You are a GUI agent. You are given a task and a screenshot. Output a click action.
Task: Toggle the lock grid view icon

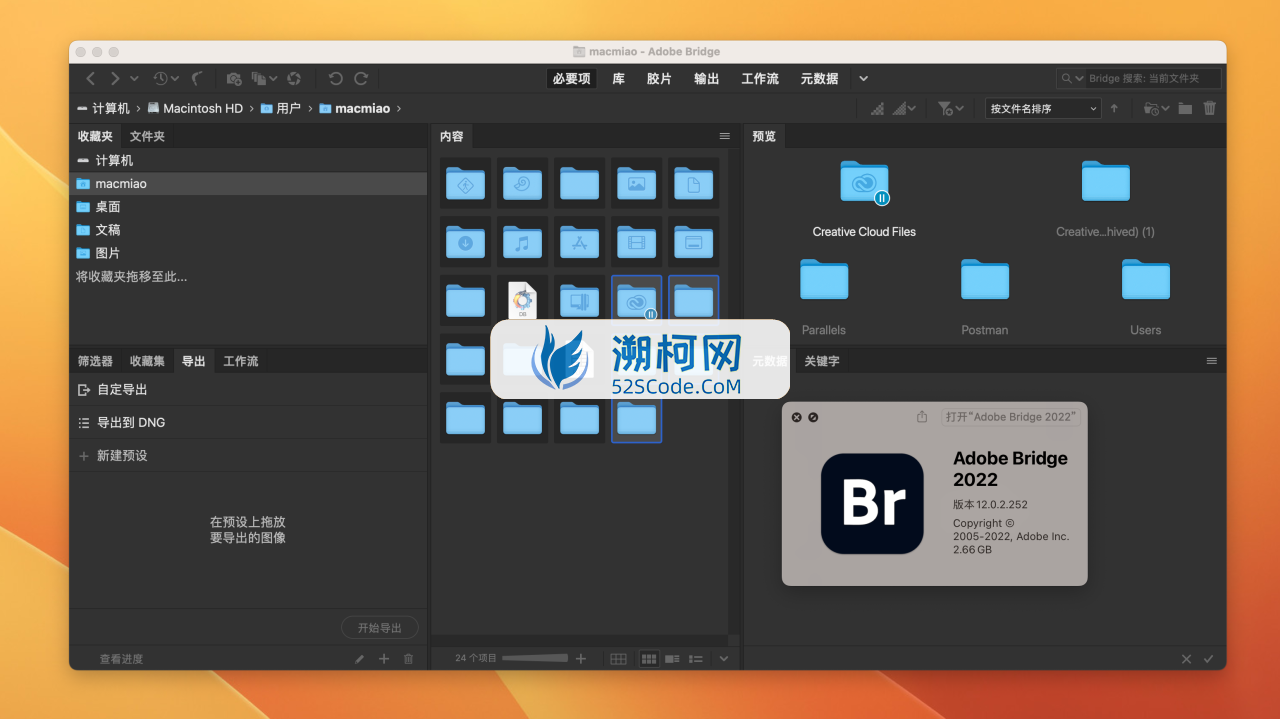619,659
